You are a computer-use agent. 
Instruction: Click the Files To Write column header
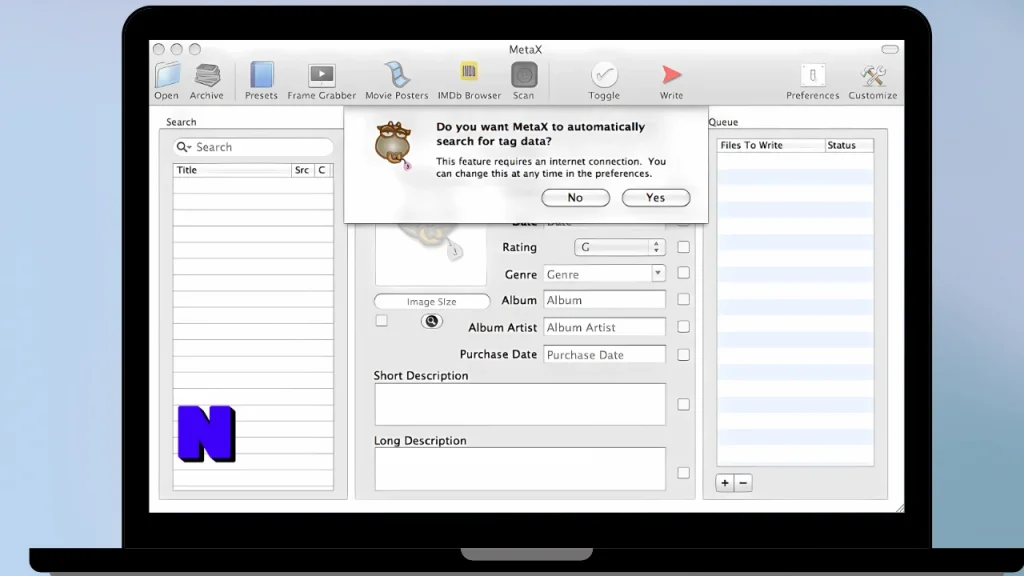(x=771, y=145)
